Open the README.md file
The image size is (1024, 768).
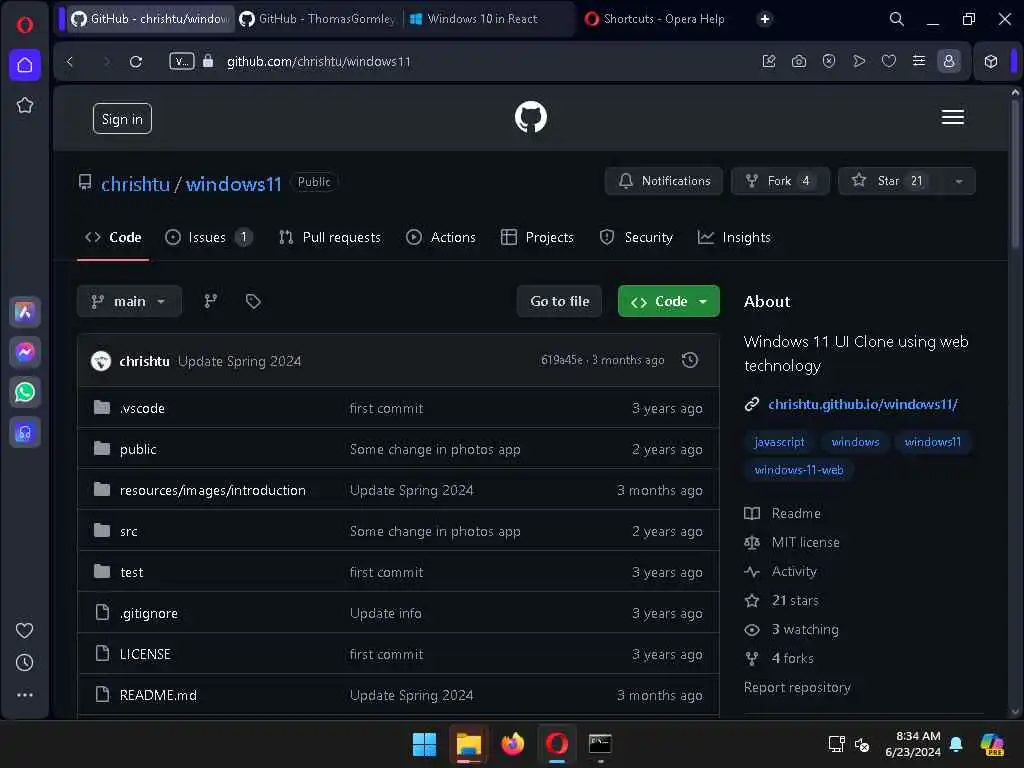158,696
